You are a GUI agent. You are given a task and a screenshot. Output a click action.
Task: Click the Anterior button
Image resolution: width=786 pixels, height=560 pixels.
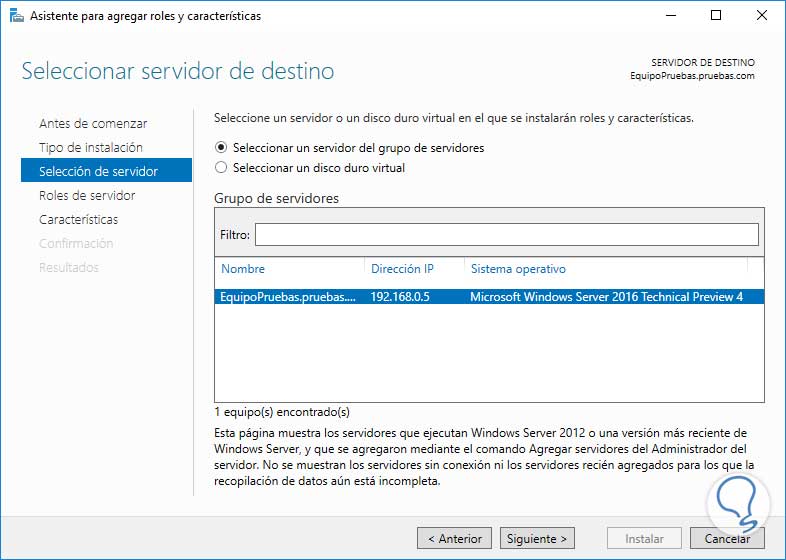[454, 538]
